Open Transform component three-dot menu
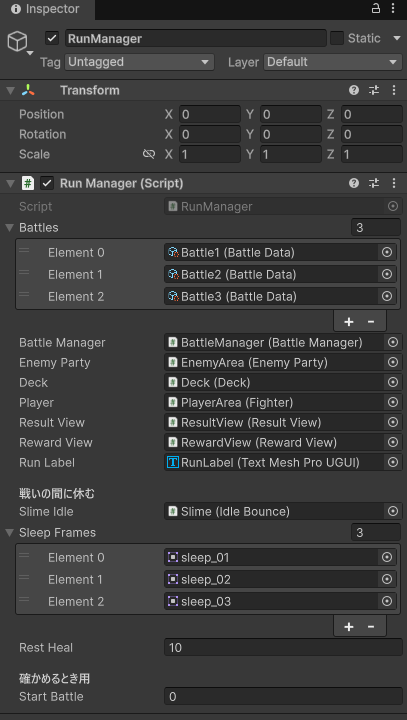The height and width of the screenshot is (720, 407). (x=394, y=90)
